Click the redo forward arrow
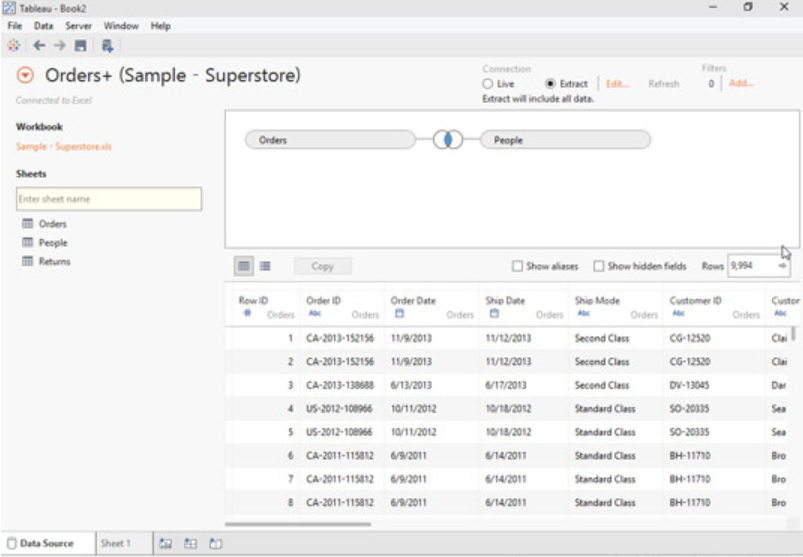803x557 pixels. pos(59,46)
